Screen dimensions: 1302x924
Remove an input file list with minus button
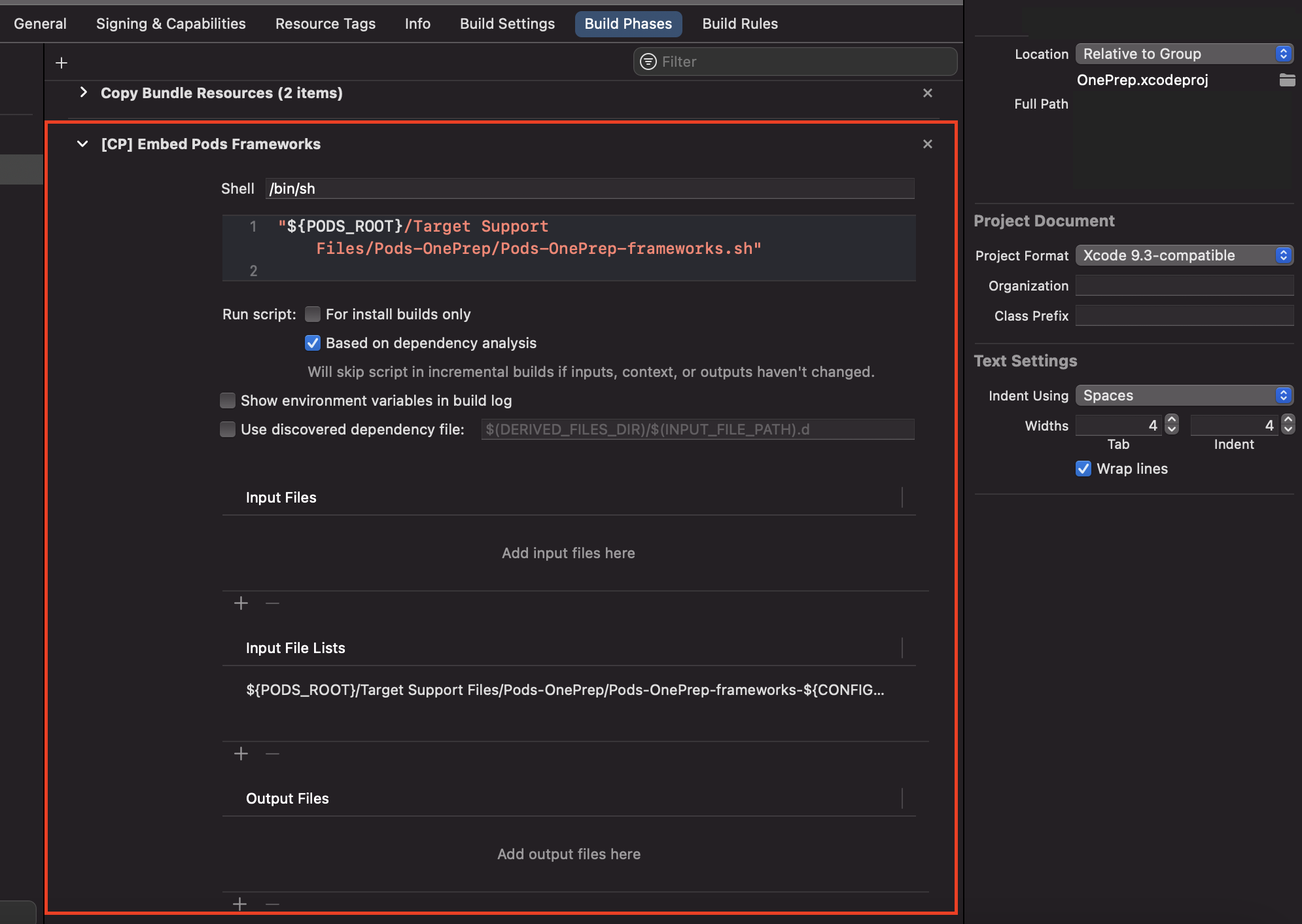click(x=272, y=754)
